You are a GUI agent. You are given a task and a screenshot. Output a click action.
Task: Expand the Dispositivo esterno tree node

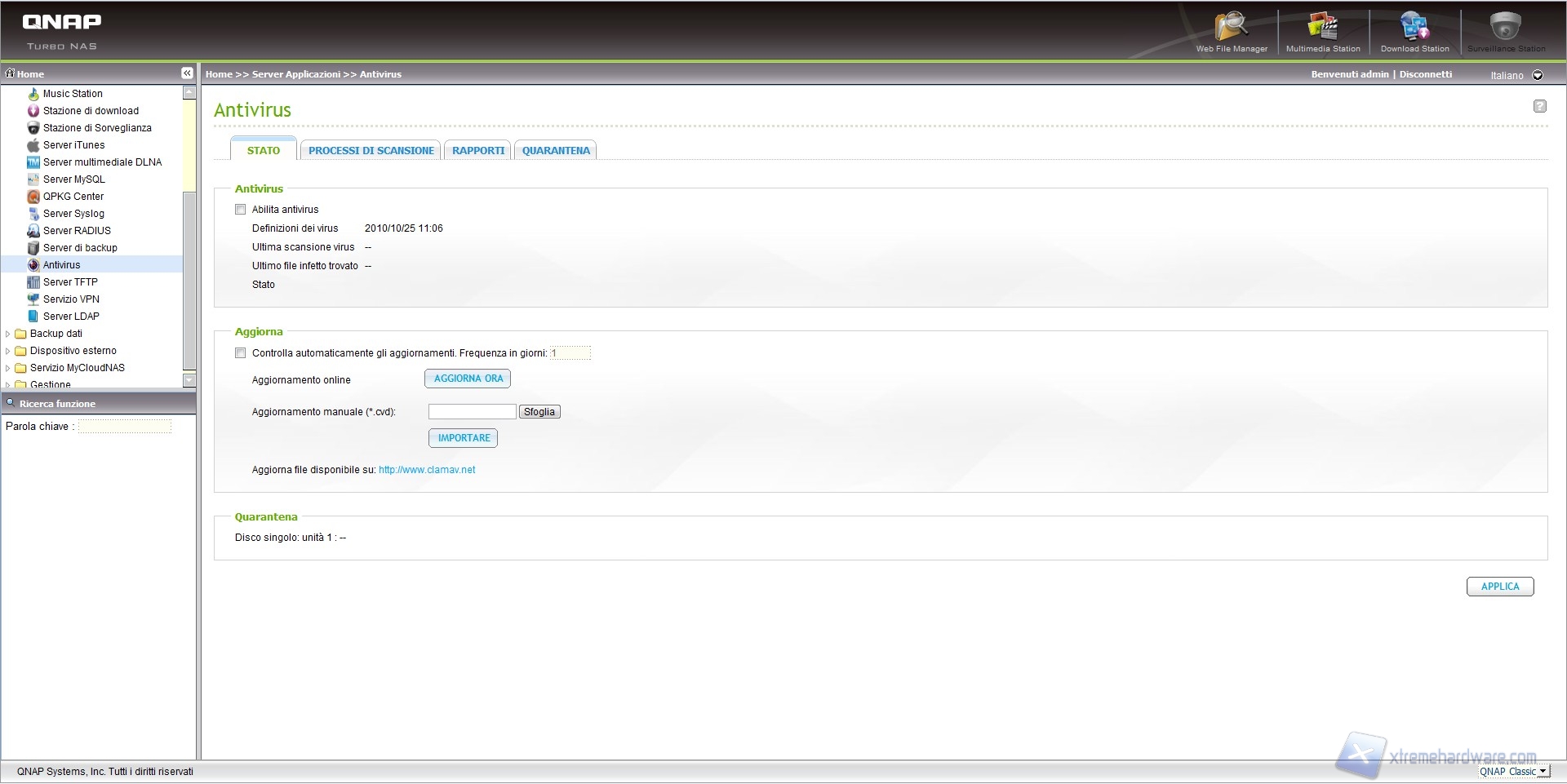point(8,351)
